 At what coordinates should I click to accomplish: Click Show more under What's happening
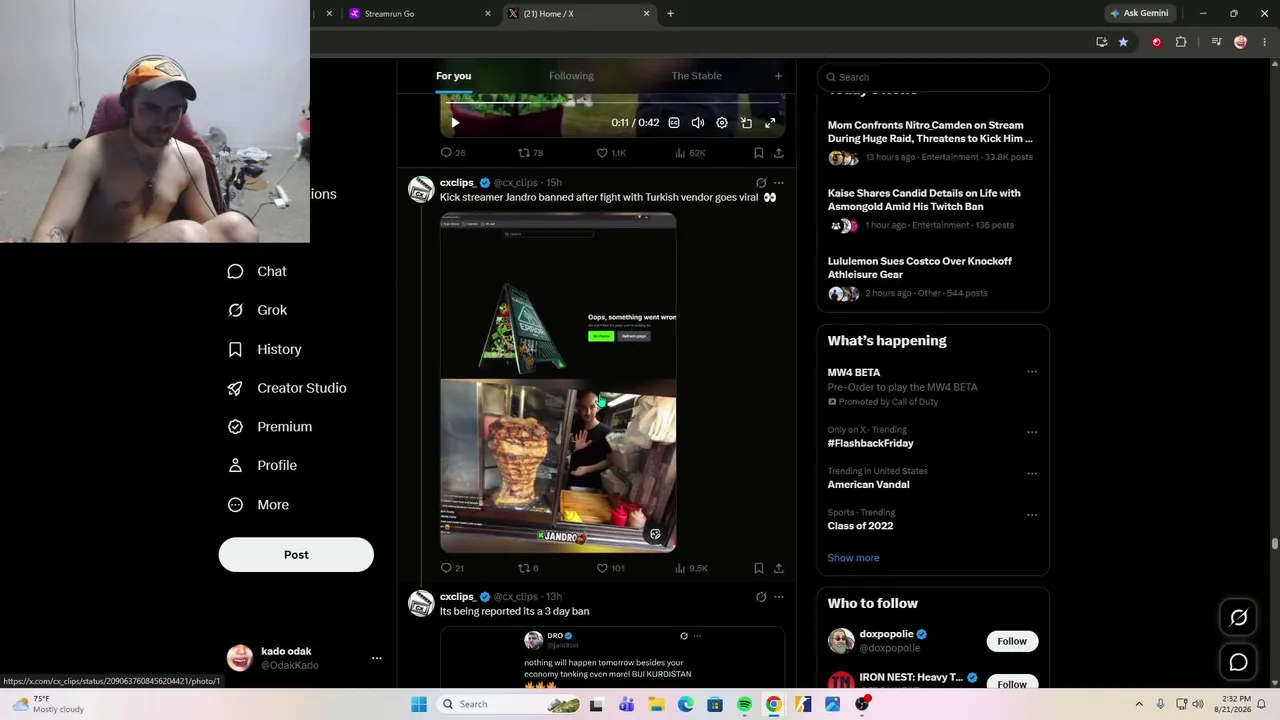(x=853, y=558)
